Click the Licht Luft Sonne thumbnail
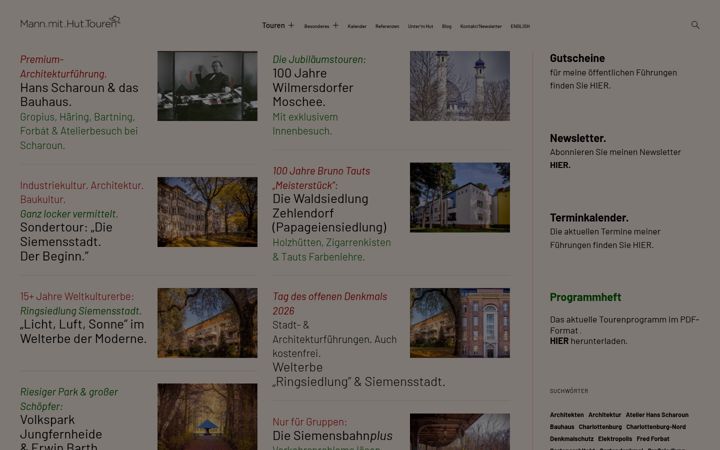 pos(207,323)
